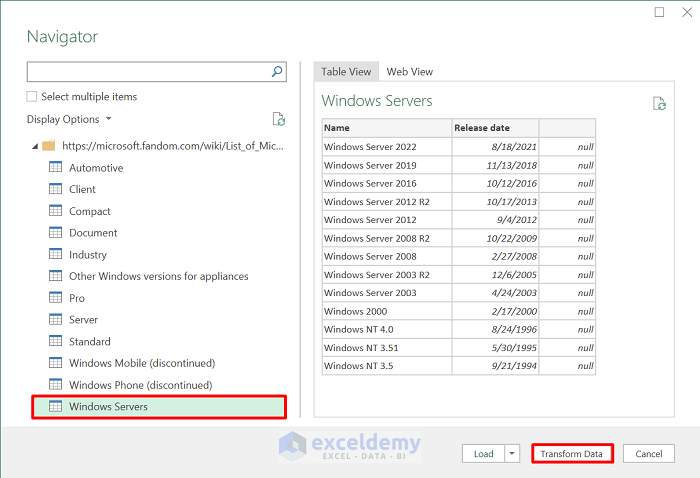The height and width of the screenshot is (478, 700).
Task: Click the Windows Server 2019 cell
Action: click(x=387, y=165)
